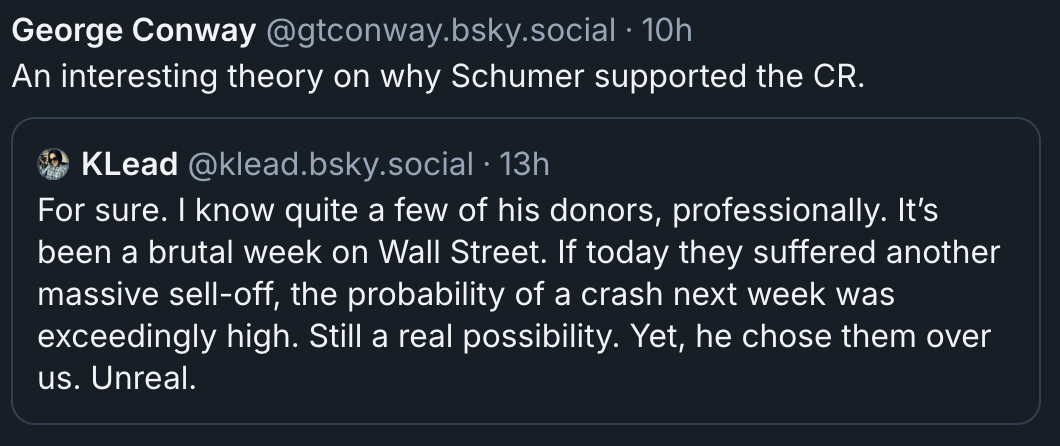Click the KLead display name
1060x446 pixels.
127,164
